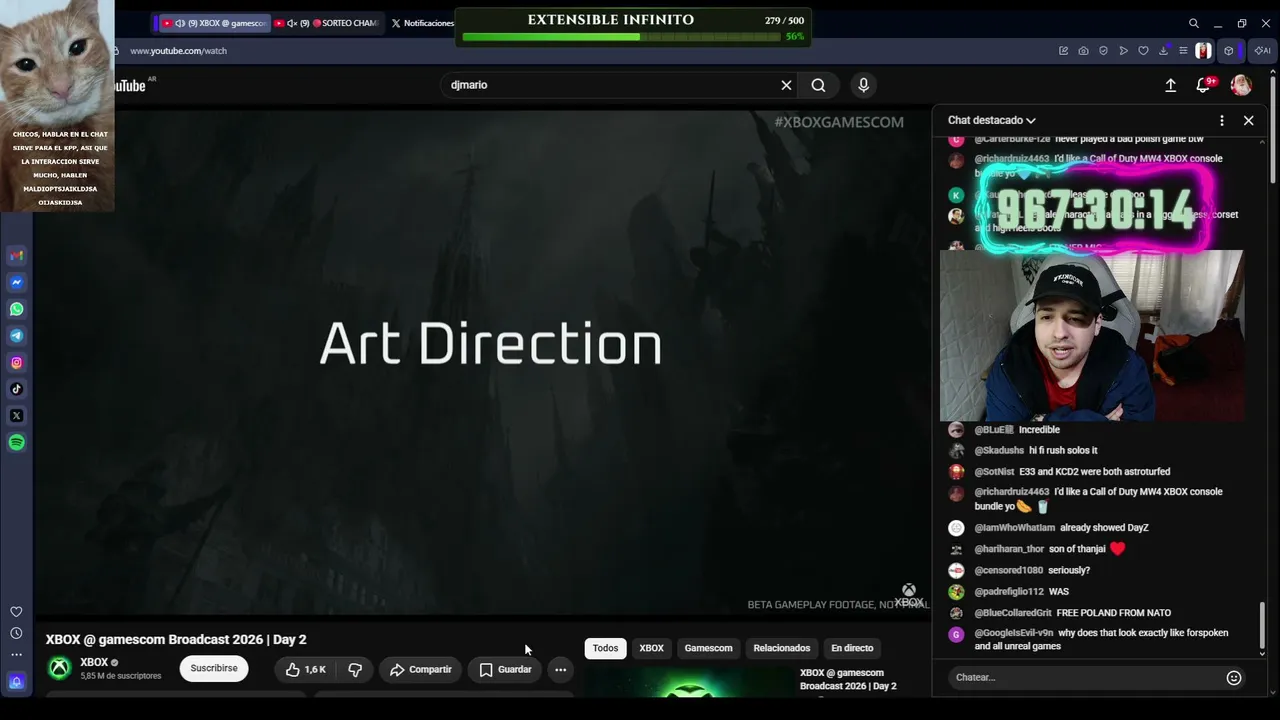Close the live chat panel

point(1248,120)
